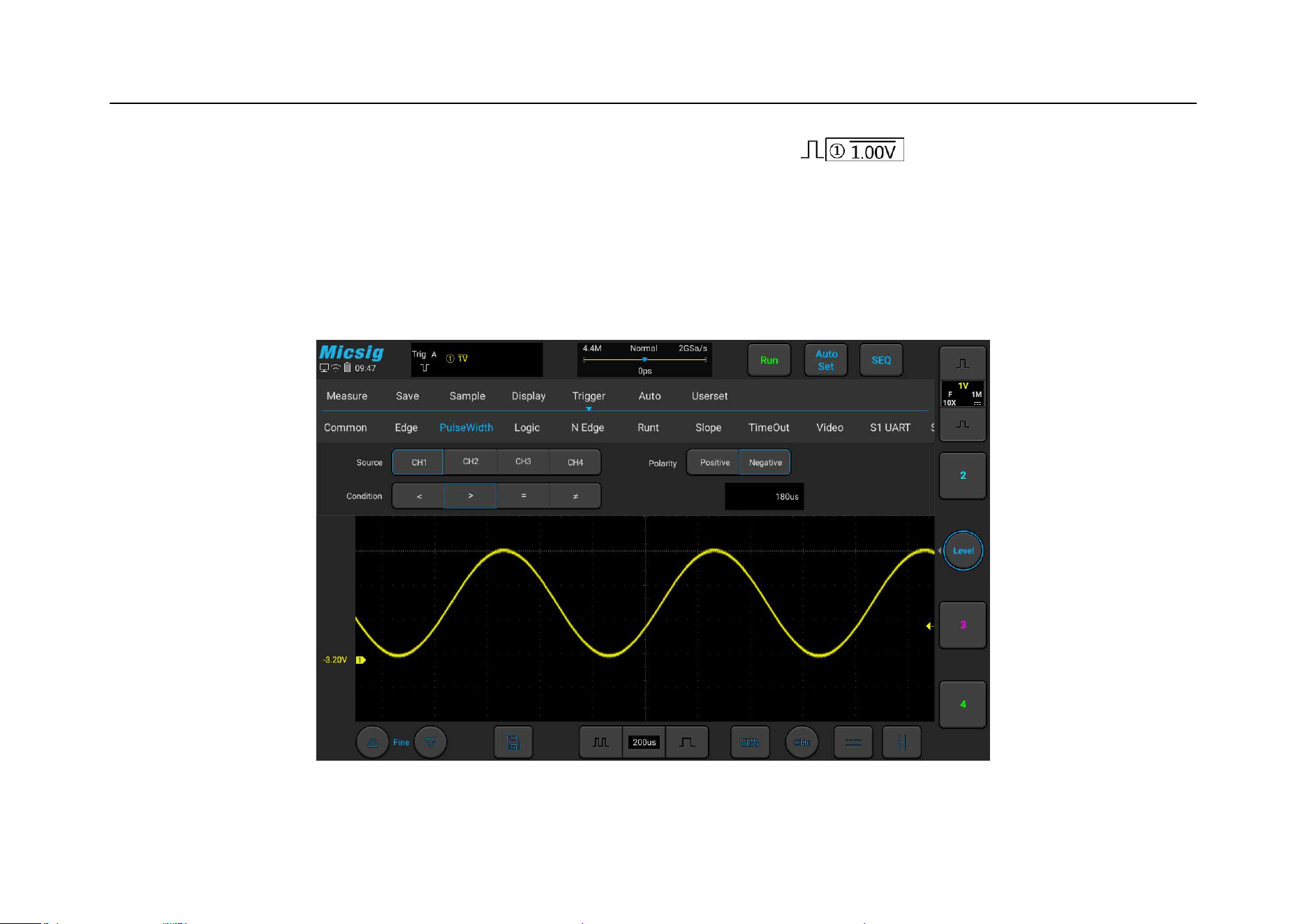The image size is (1307, 924).
Task: Switch to TimeOut trigger tab
Action: [x=769, y=428]
